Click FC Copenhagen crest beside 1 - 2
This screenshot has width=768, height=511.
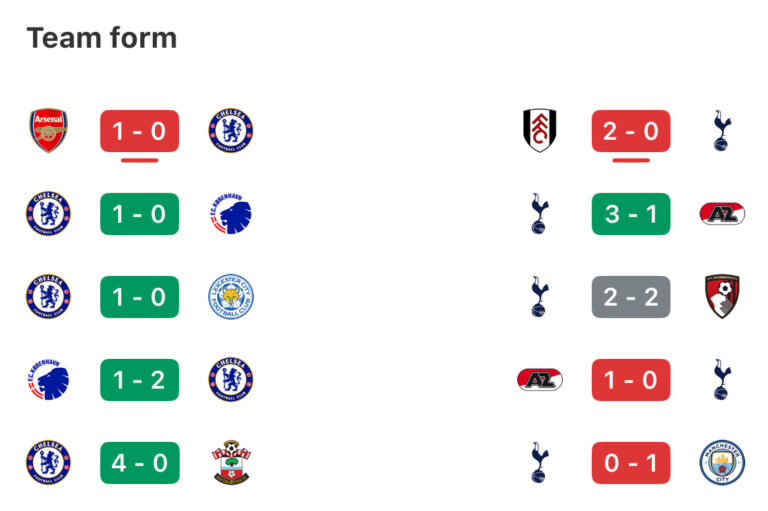click(x=48, y=380)
